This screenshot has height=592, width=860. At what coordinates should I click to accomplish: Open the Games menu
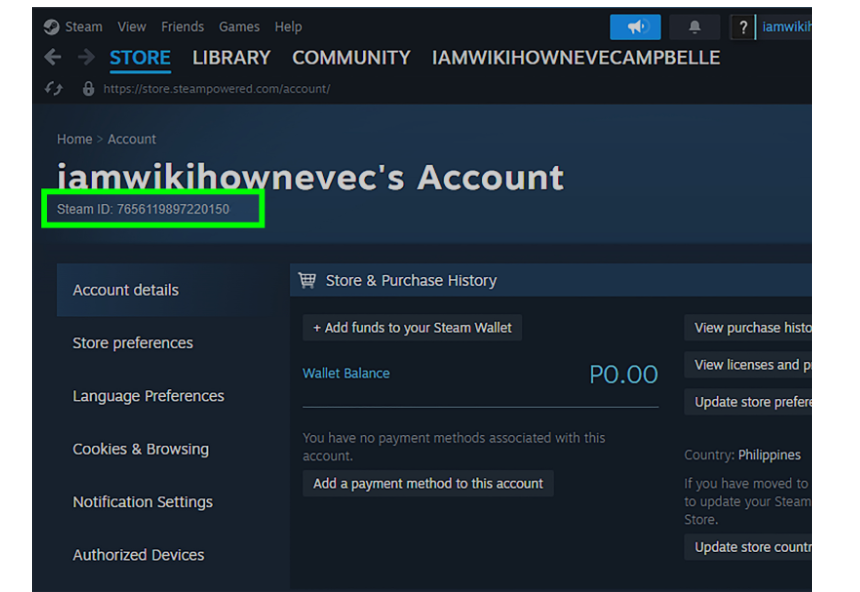click(239, 27)
